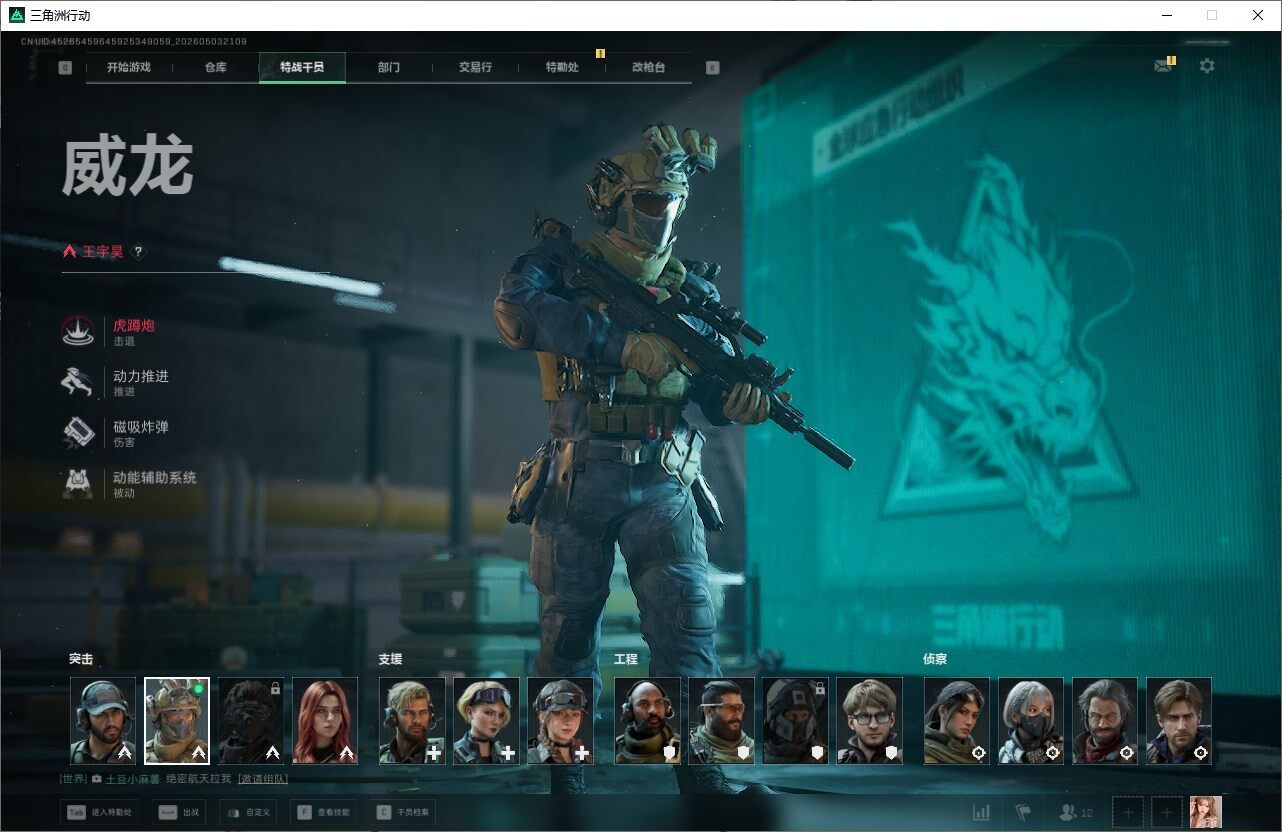Click the Q key hint before 开始游戏

[x=65, y=68]
